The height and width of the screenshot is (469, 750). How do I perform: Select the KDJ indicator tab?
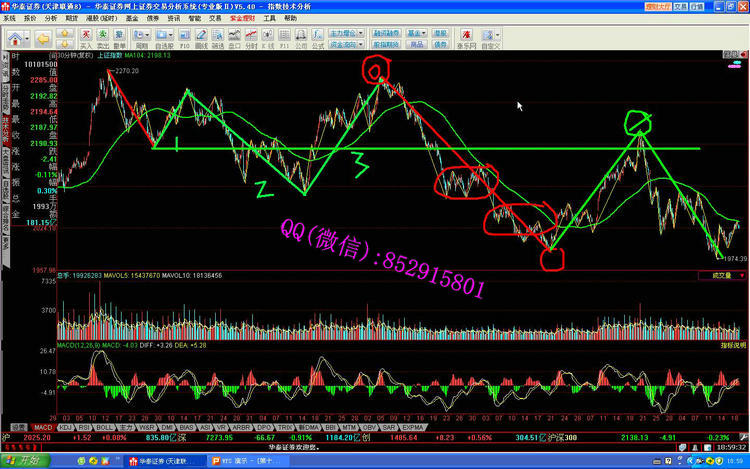[65, 426]
